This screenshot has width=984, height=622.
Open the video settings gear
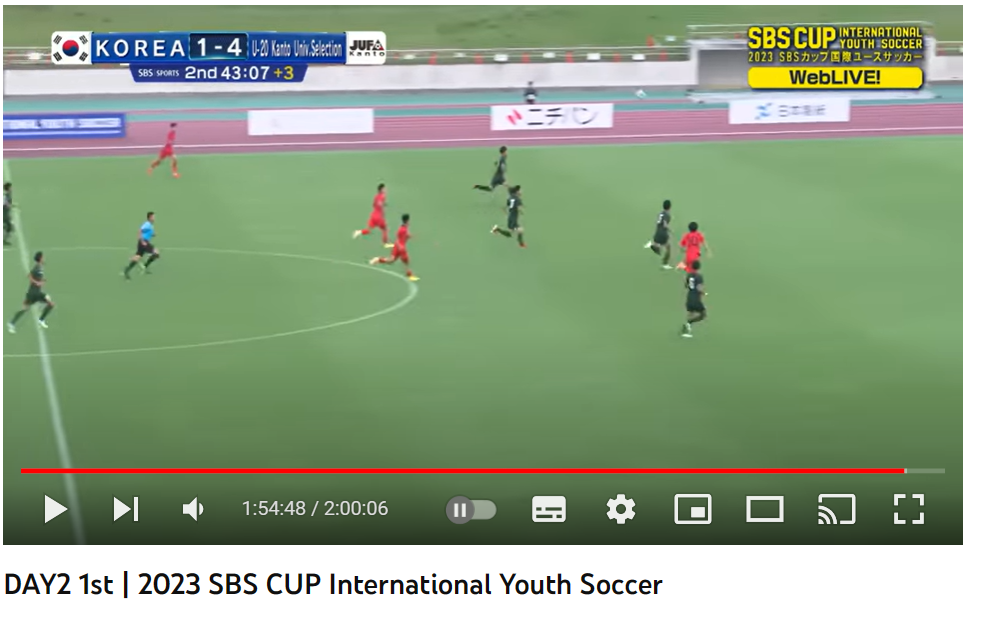621,509
